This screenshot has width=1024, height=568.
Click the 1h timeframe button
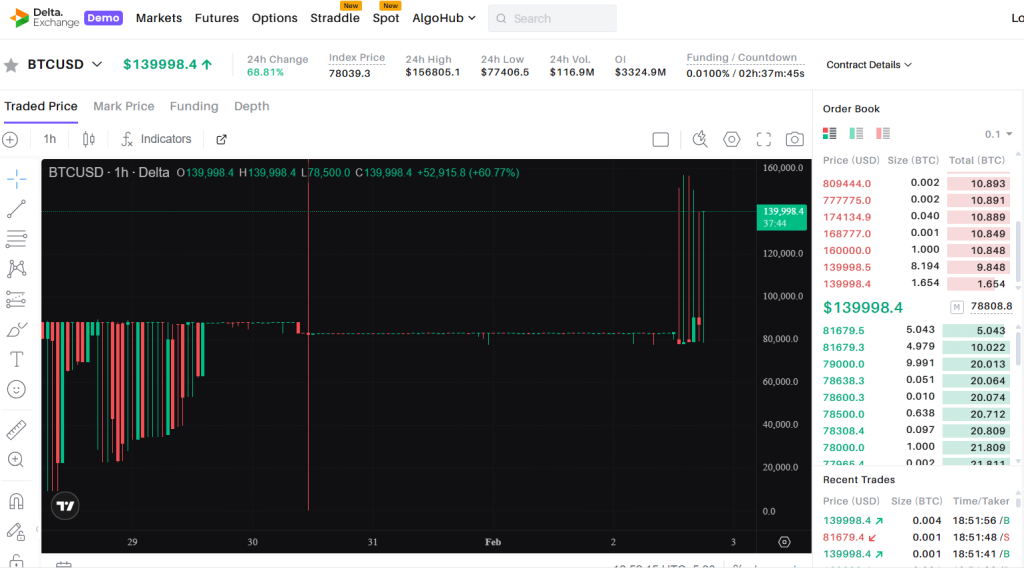pos(50,139)
